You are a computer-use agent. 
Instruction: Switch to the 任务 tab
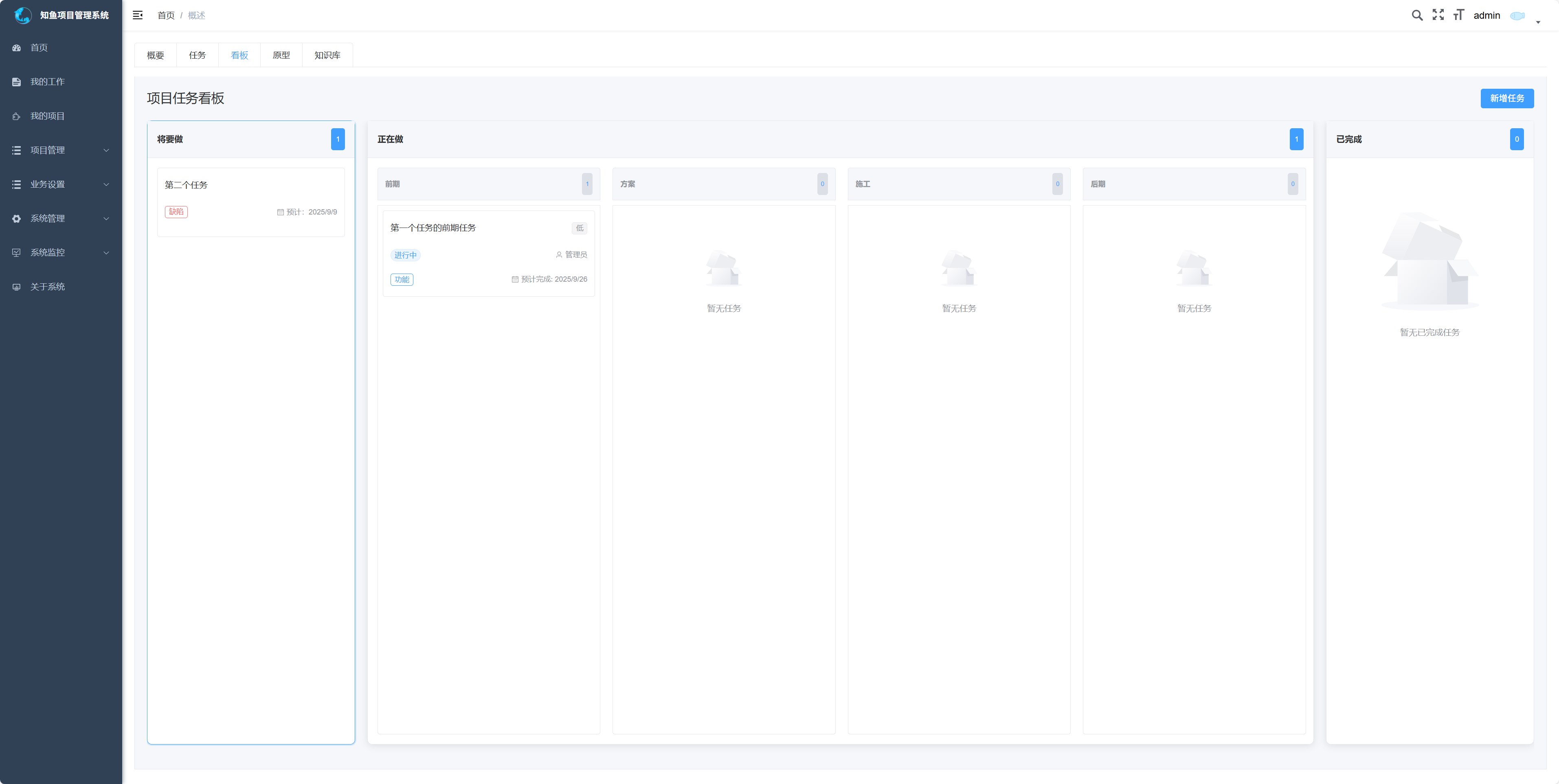tap(197, 55)
